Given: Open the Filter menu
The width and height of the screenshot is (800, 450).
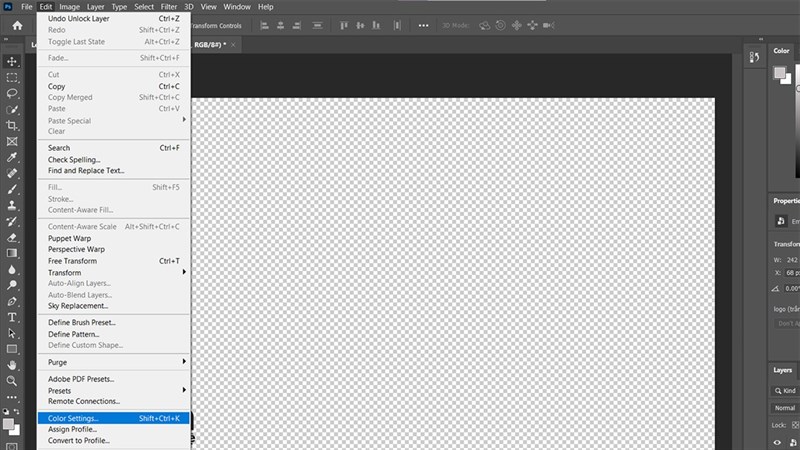Looking at the screenshot, I should 169,7.
